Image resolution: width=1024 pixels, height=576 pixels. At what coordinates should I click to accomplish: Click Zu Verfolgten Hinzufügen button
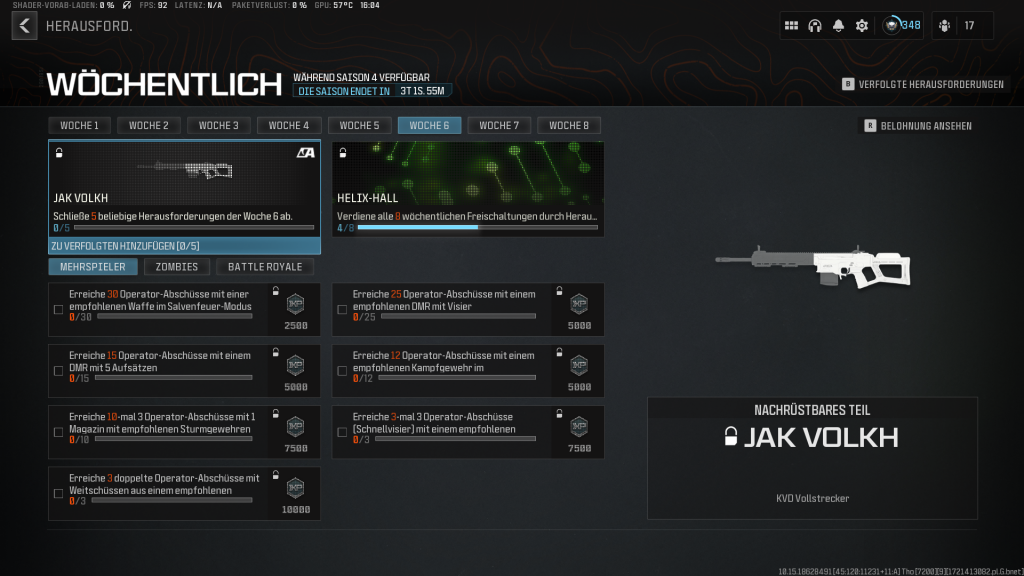(x=184, y=246)
